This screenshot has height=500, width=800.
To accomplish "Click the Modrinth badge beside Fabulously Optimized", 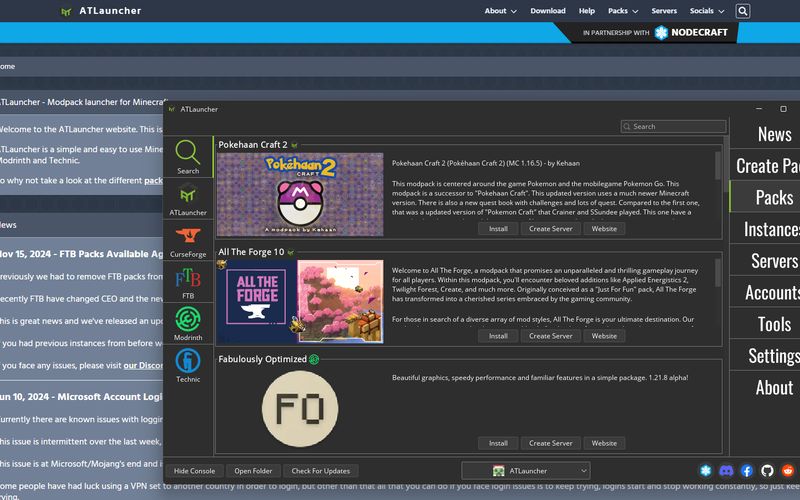I will (314, 359).
